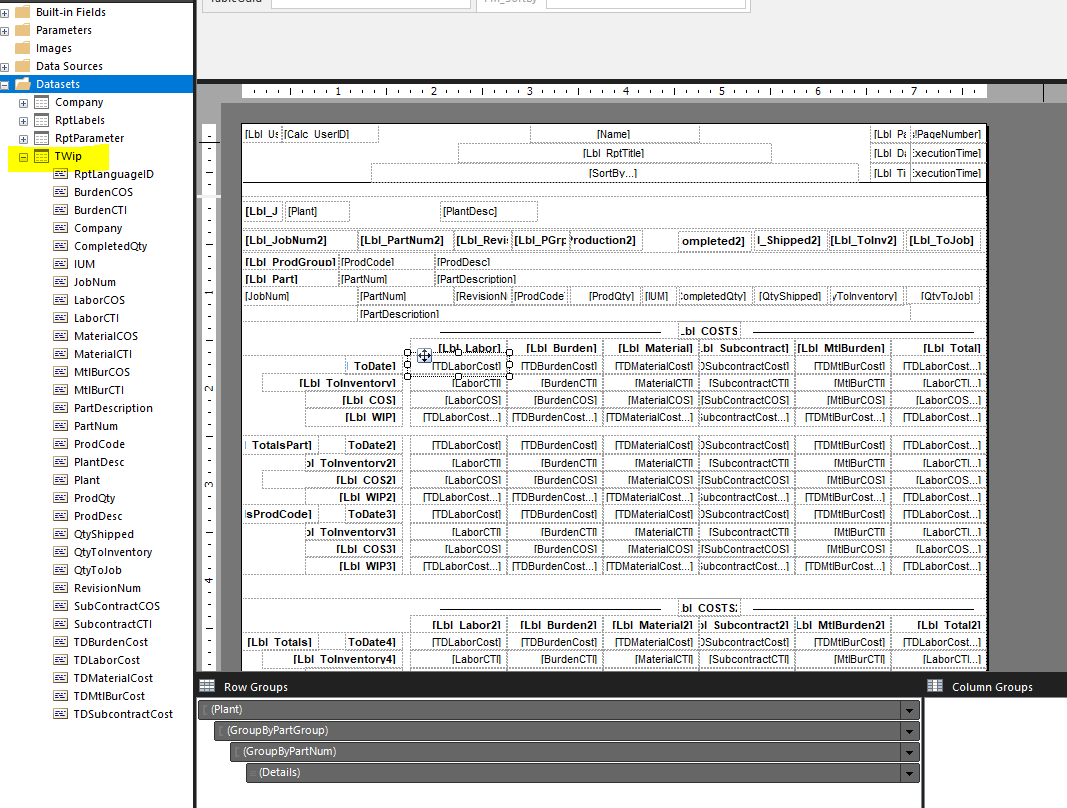
Task: Click the TDSubcontractCost field icon
Action: [61, 713]
